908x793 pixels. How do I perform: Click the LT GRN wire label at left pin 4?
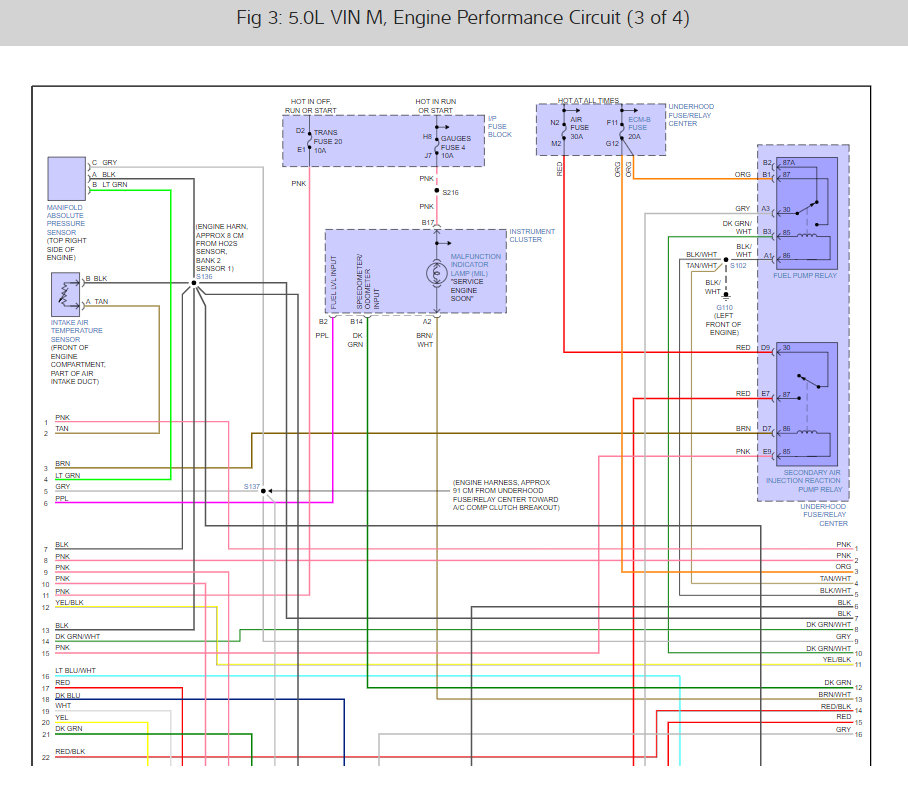pyautogui.click(x=68, y=476)
